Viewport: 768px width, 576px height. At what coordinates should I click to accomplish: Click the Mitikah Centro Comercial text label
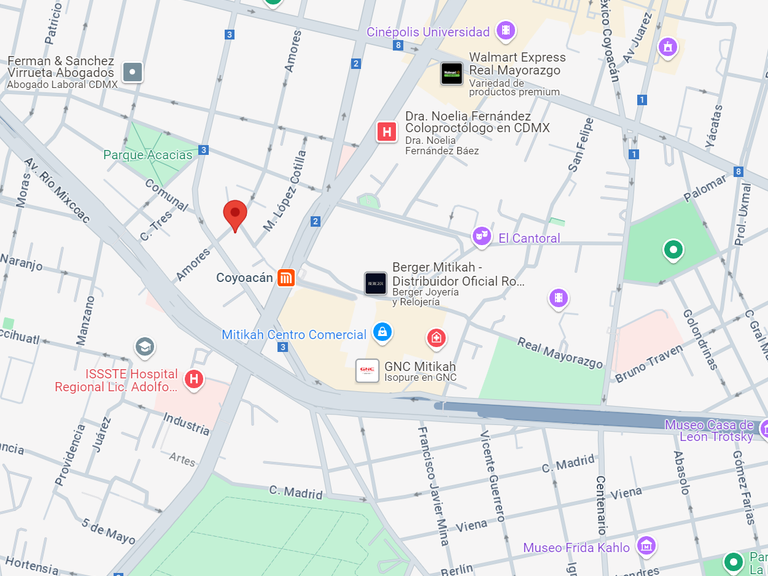[294, 335]
